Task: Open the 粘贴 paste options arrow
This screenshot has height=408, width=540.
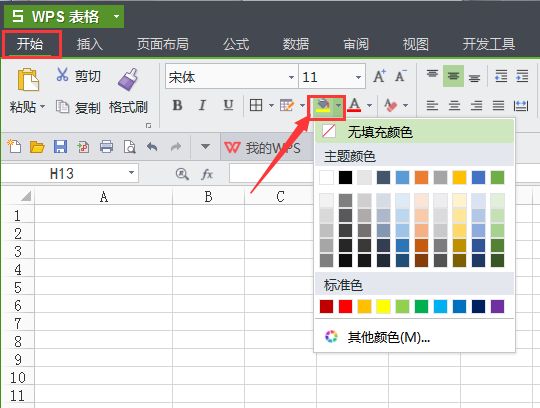Action: [x=42, y=107]
